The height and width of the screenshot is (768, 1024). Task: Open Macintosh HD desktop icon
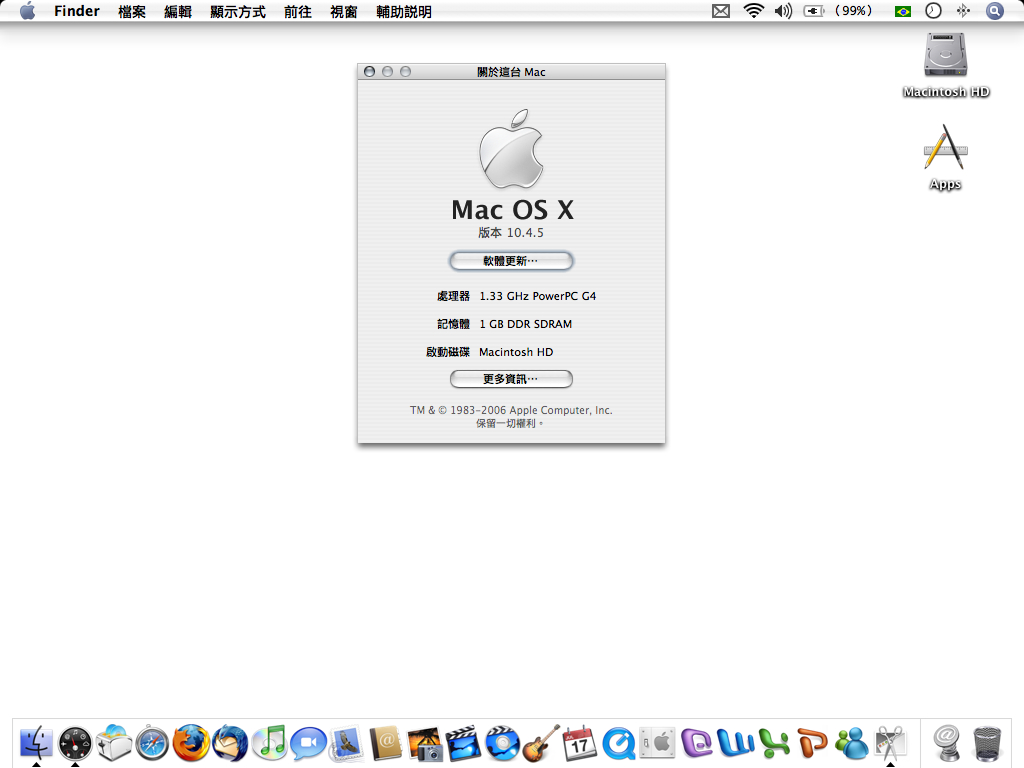(x=946, y=56)
